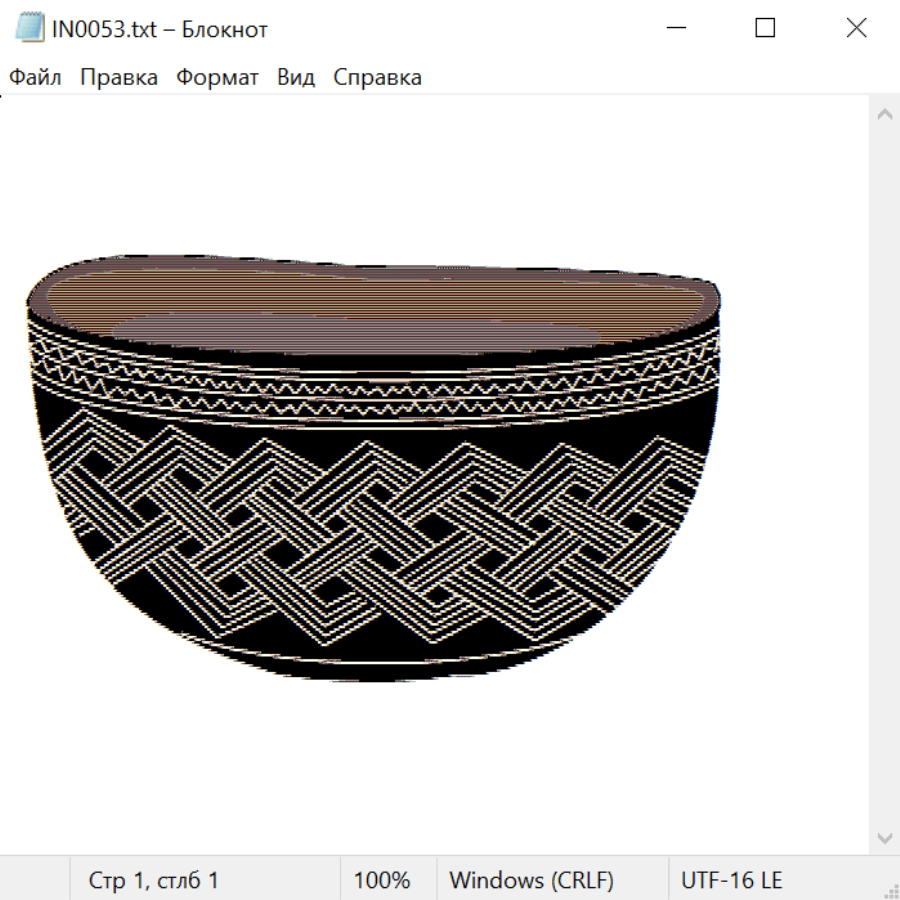Click the Notepad icon in the title bar
Viewport: 900px width, 900px height.
(x=29, y=28)
